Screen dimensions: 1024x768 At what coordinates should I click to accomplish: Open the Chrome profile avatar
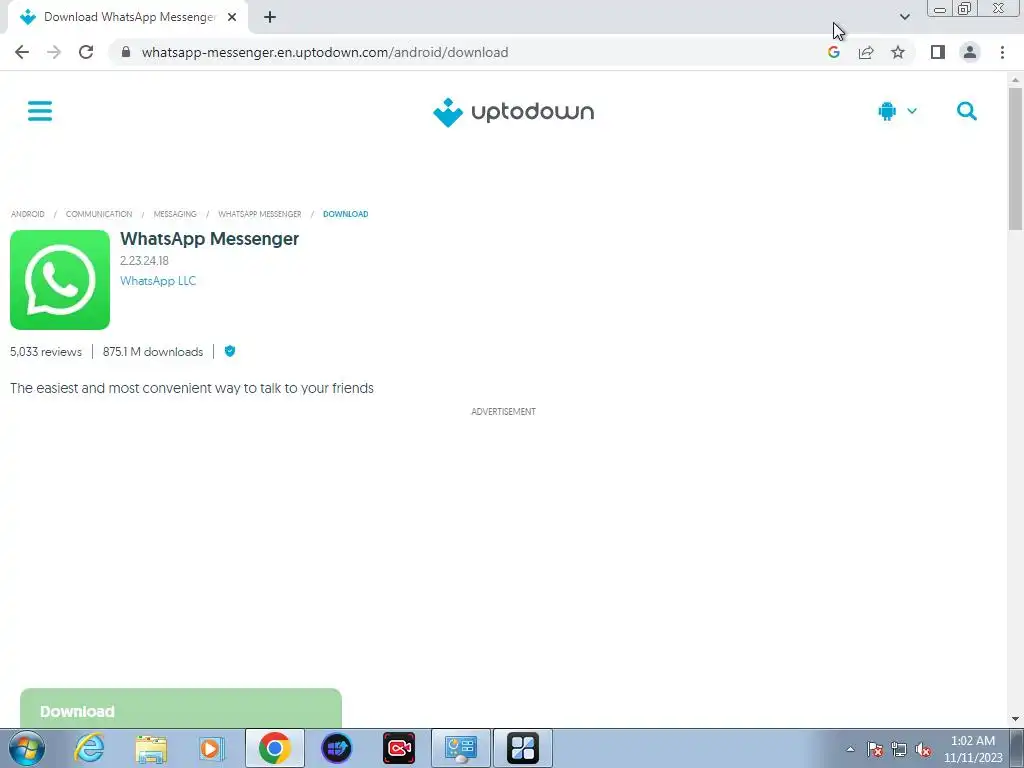pyautogui.click(x=970, y=52)
